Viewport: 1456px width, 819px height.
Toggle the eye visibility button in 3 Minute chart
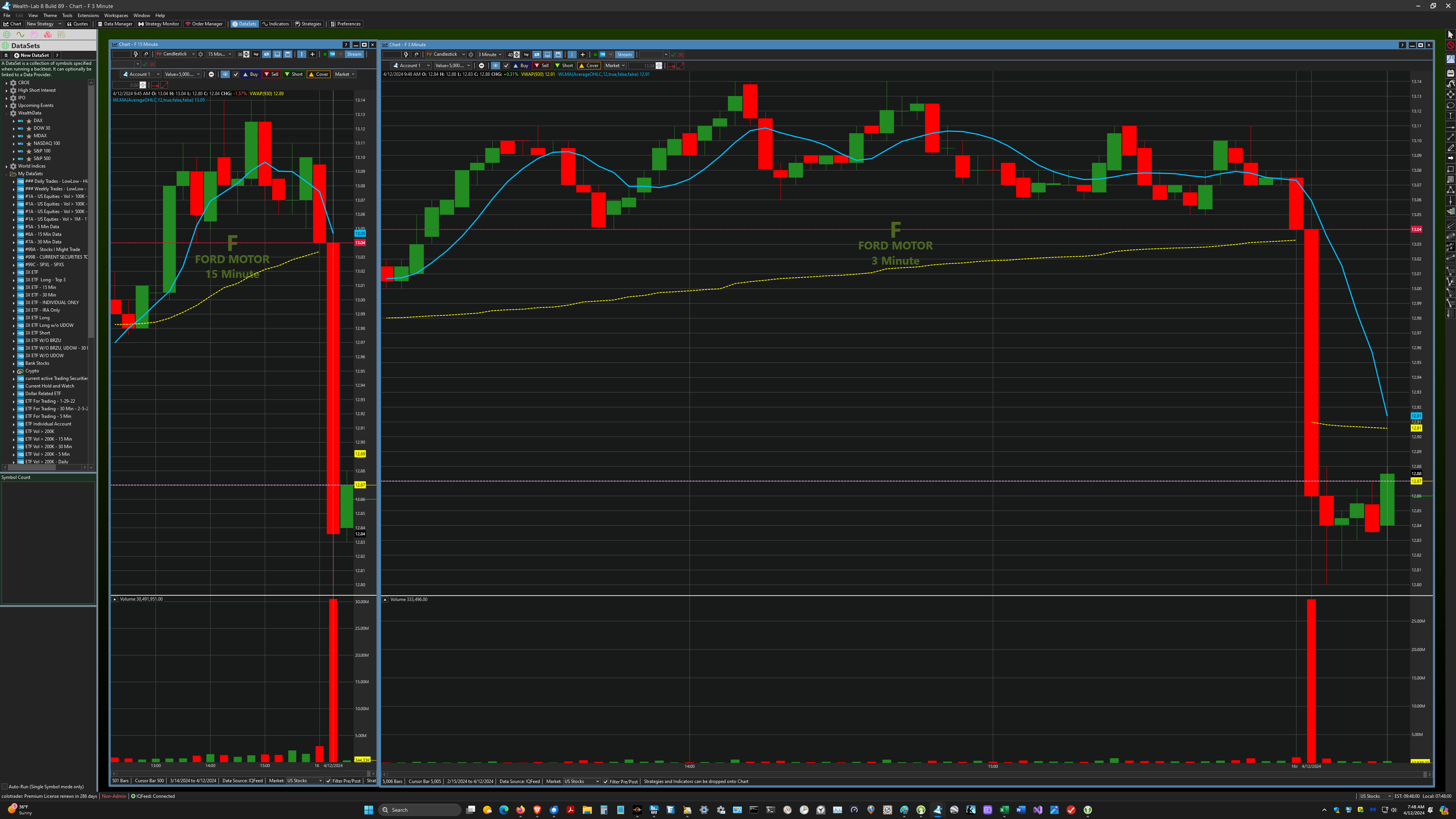[496, 66]
